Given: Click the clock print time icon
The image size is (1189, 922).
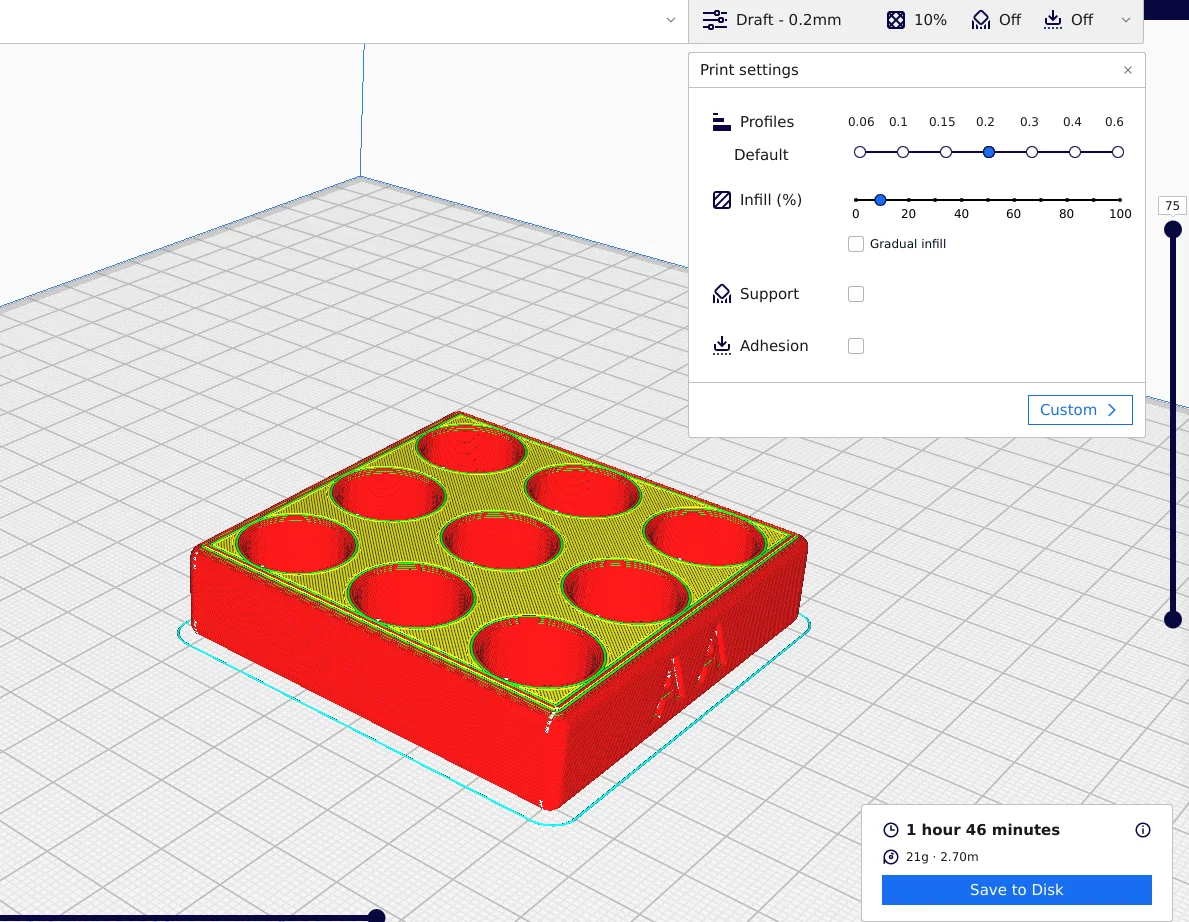Looking at the screenshot, I should point(891,830).
